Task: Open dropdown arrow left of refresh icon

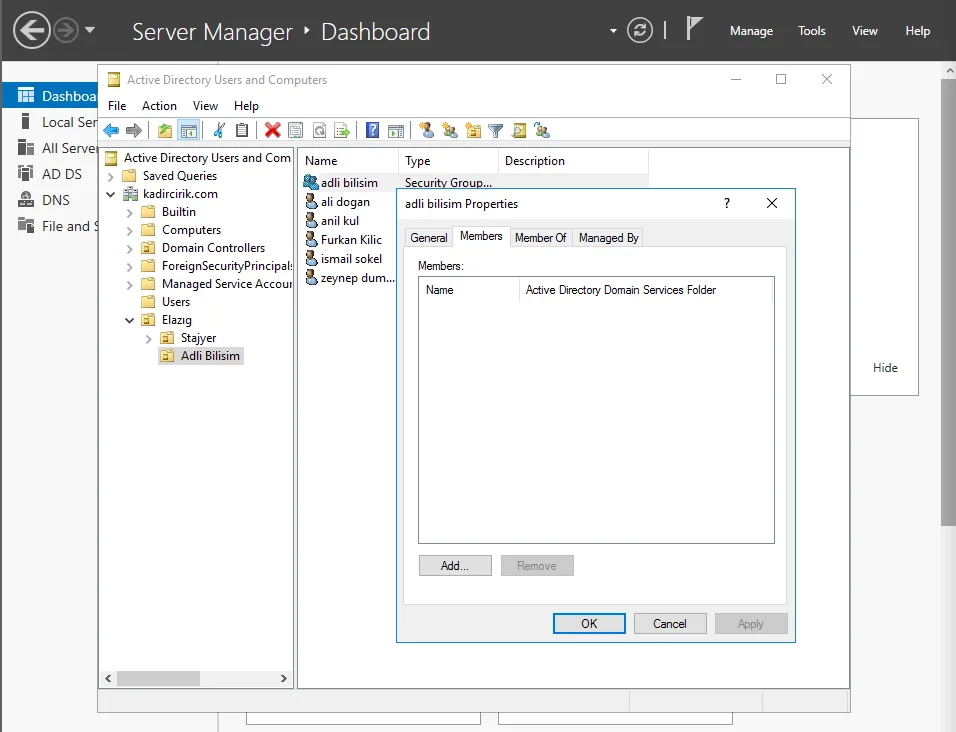Action: tap(613, 30)
